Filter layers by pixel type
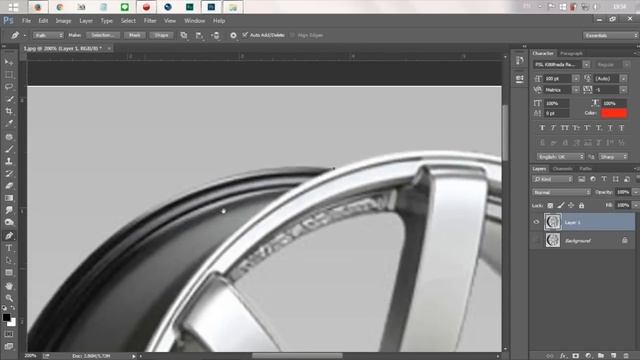 point(582,179)
